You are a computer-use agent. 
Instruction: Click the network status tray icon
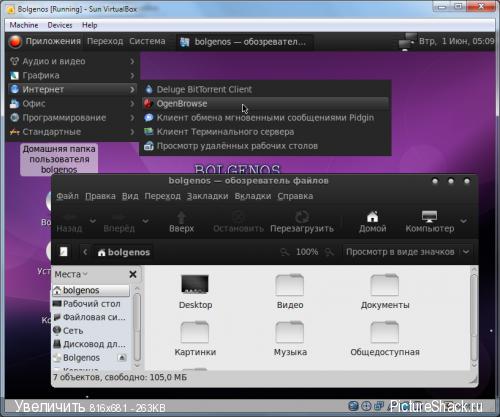tap(407, 42)
